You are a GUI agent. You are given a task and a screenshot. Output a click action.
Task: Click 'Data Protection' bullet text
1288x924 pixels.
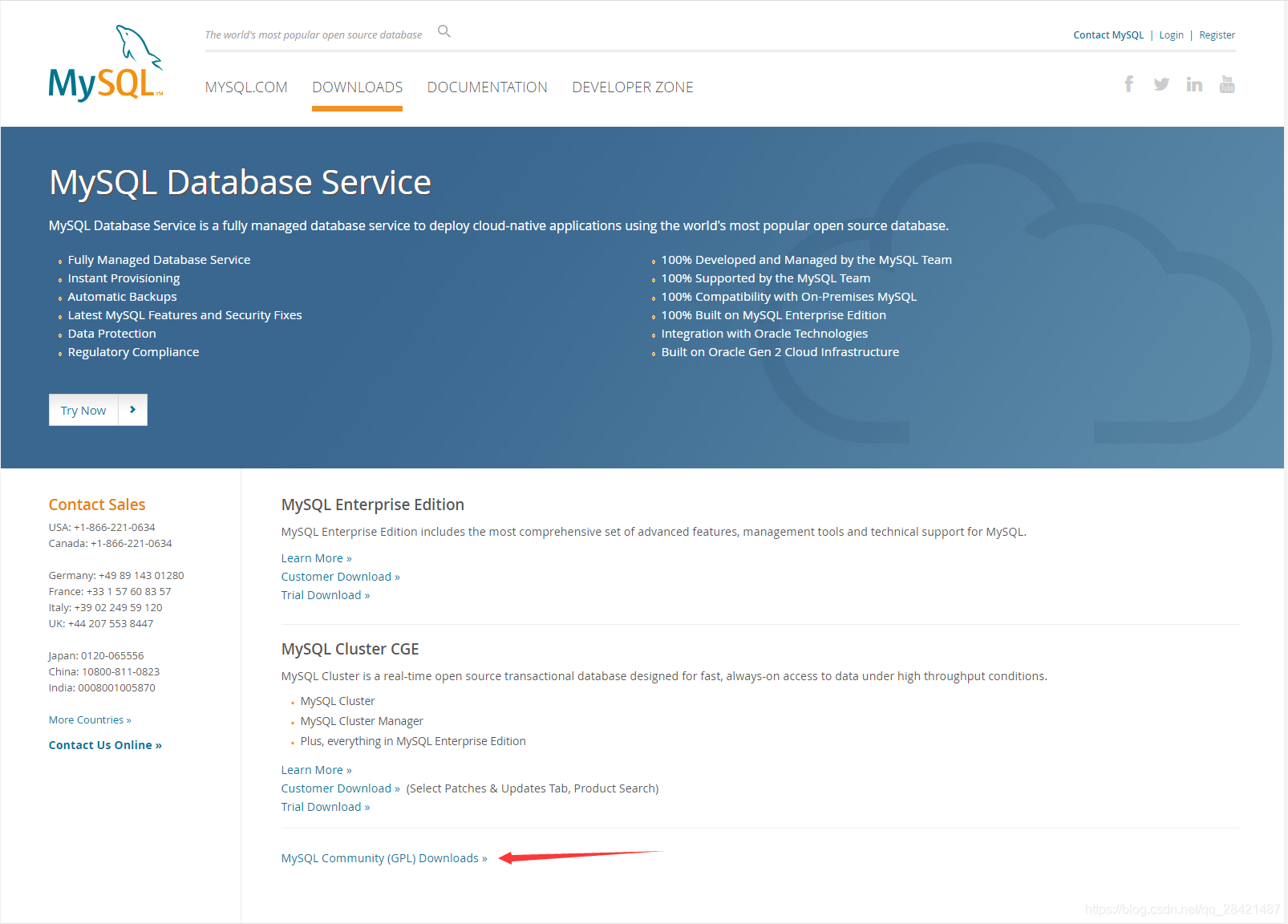112,334
